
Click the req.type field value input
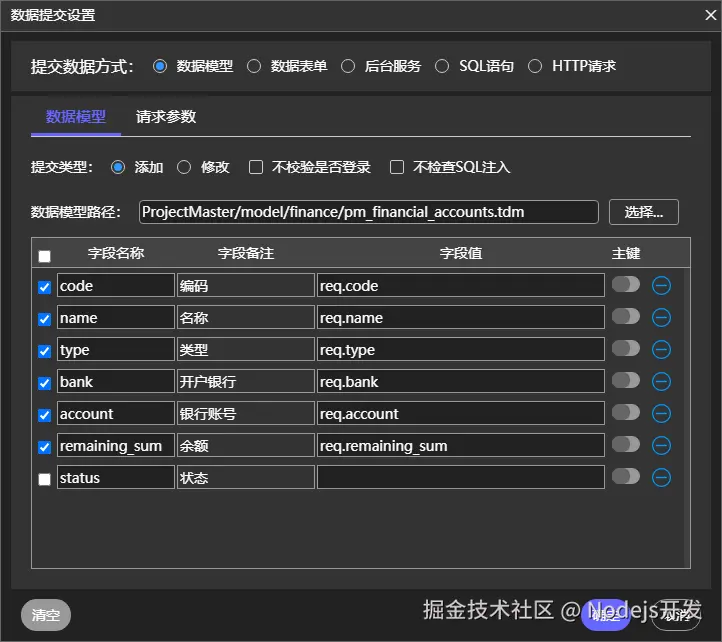click(461, 350)
